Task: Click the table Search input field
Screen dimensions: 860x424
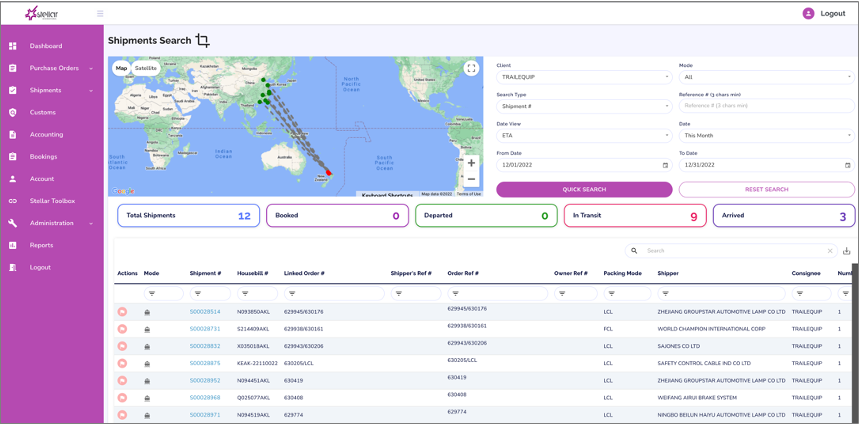Action: (735, 251)
